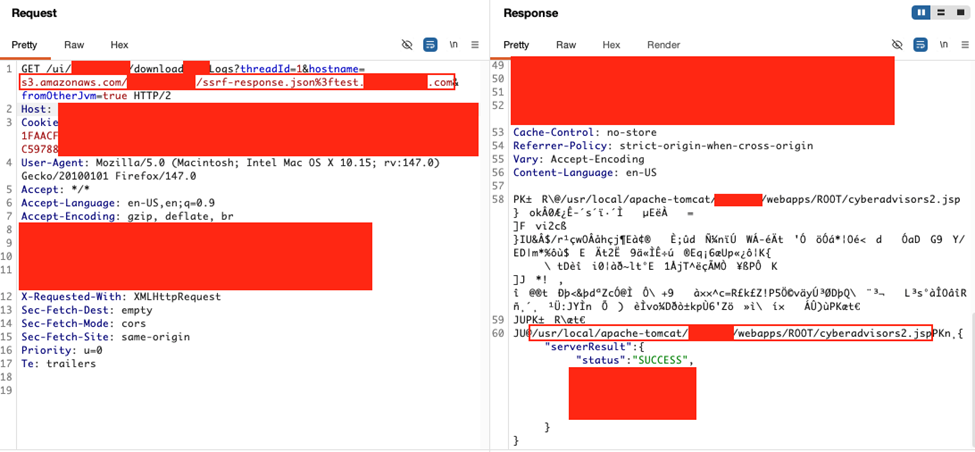Switch to Raw tab in Request panel
The image size is (975, 452).
[74, 45]
